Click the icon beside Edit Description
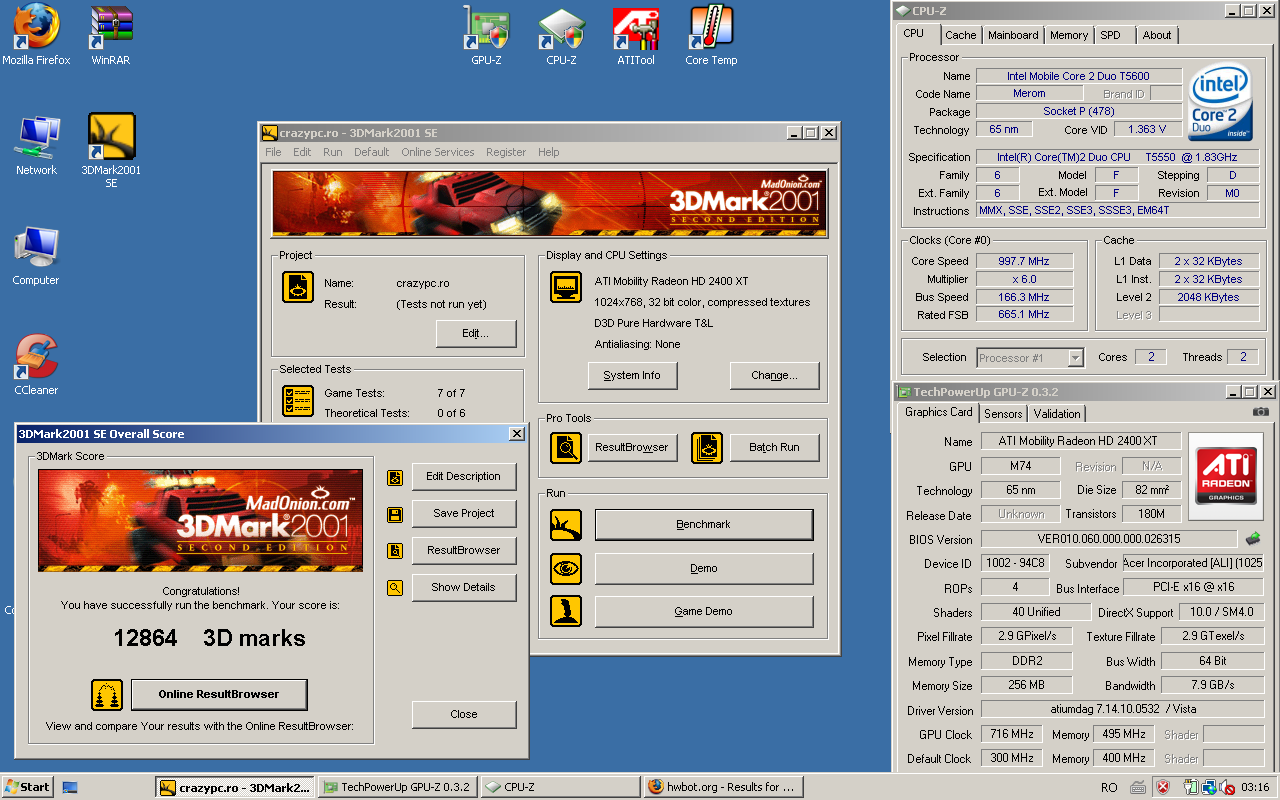The image size is (1280, 800). 395,477
